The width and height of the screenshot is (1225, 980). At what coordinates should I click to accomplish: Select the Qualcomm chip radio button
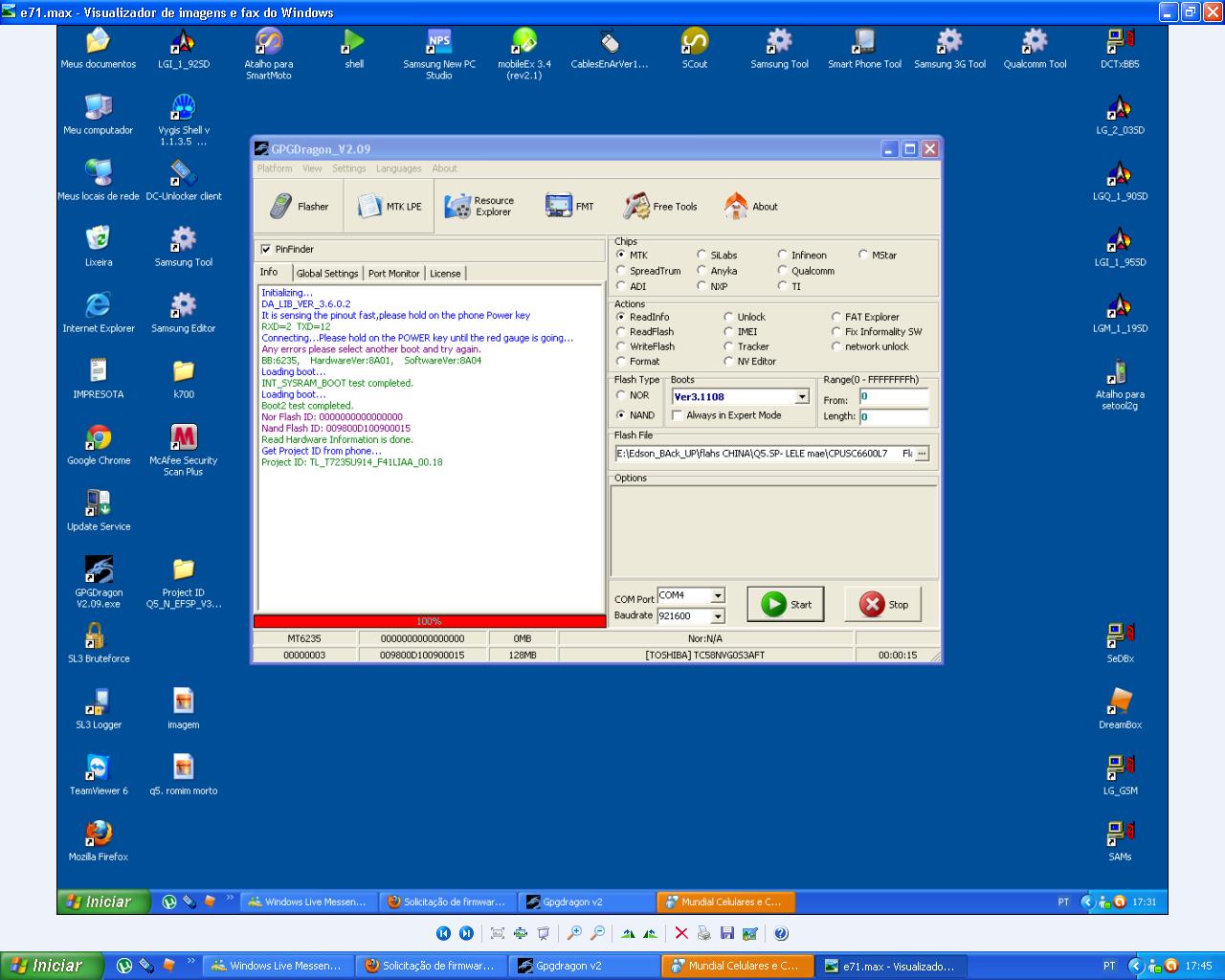[783, 271]
